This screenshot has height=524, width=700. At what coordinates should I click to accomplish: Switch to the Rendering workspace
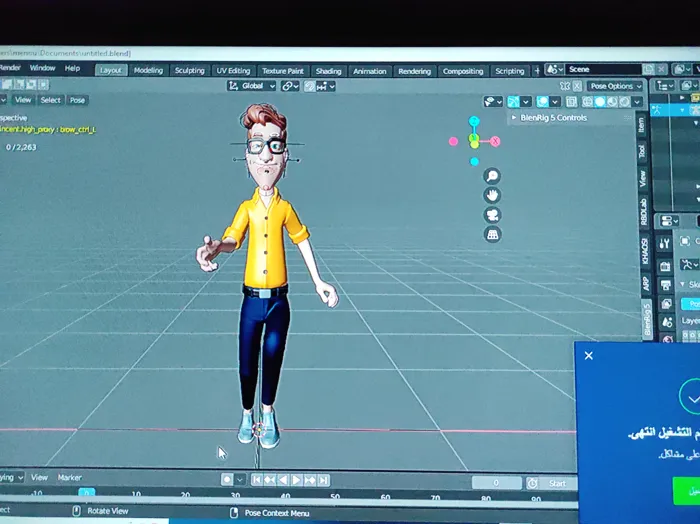click(x=414, y=71)
